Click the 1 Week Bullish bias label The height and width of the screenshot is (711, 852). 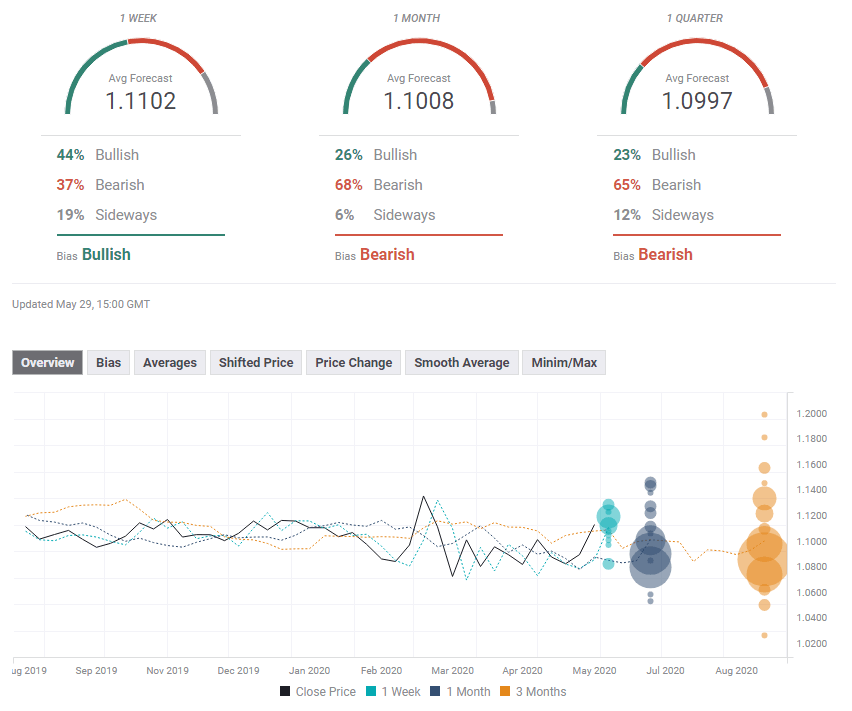[x=106, y=254]
